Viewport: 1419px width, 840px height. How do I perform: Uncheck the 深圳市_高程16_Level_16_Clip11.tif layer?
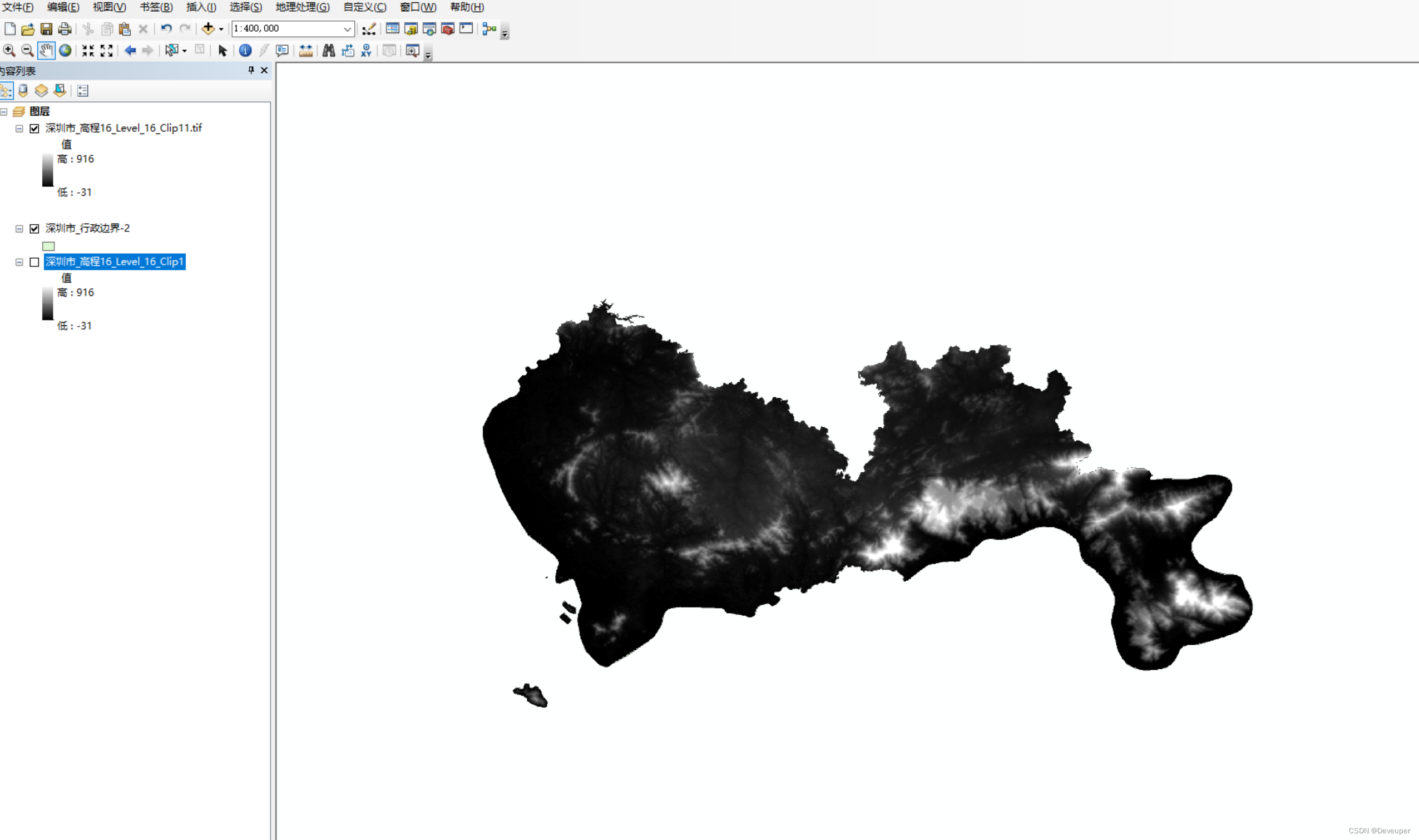pos(34,129)
